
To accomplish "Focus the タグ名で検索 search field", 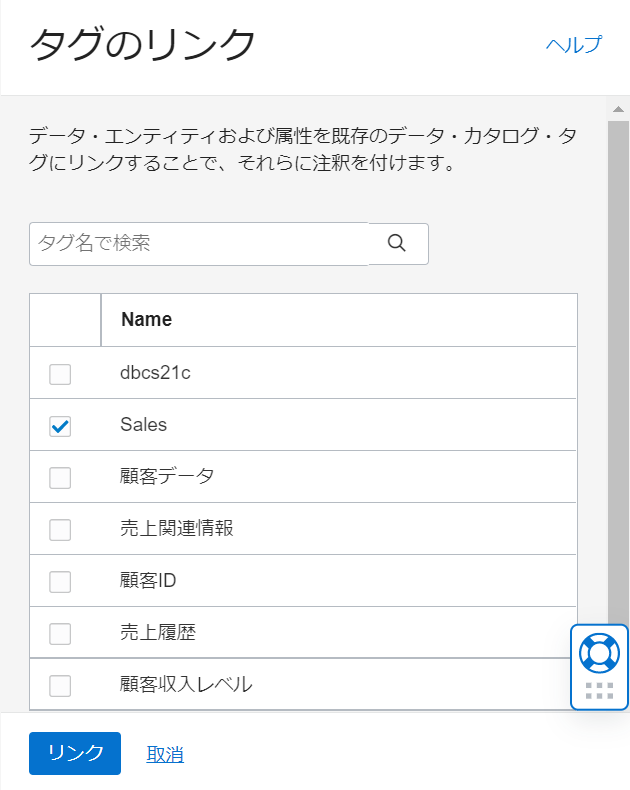I will (x=198, y=243).
